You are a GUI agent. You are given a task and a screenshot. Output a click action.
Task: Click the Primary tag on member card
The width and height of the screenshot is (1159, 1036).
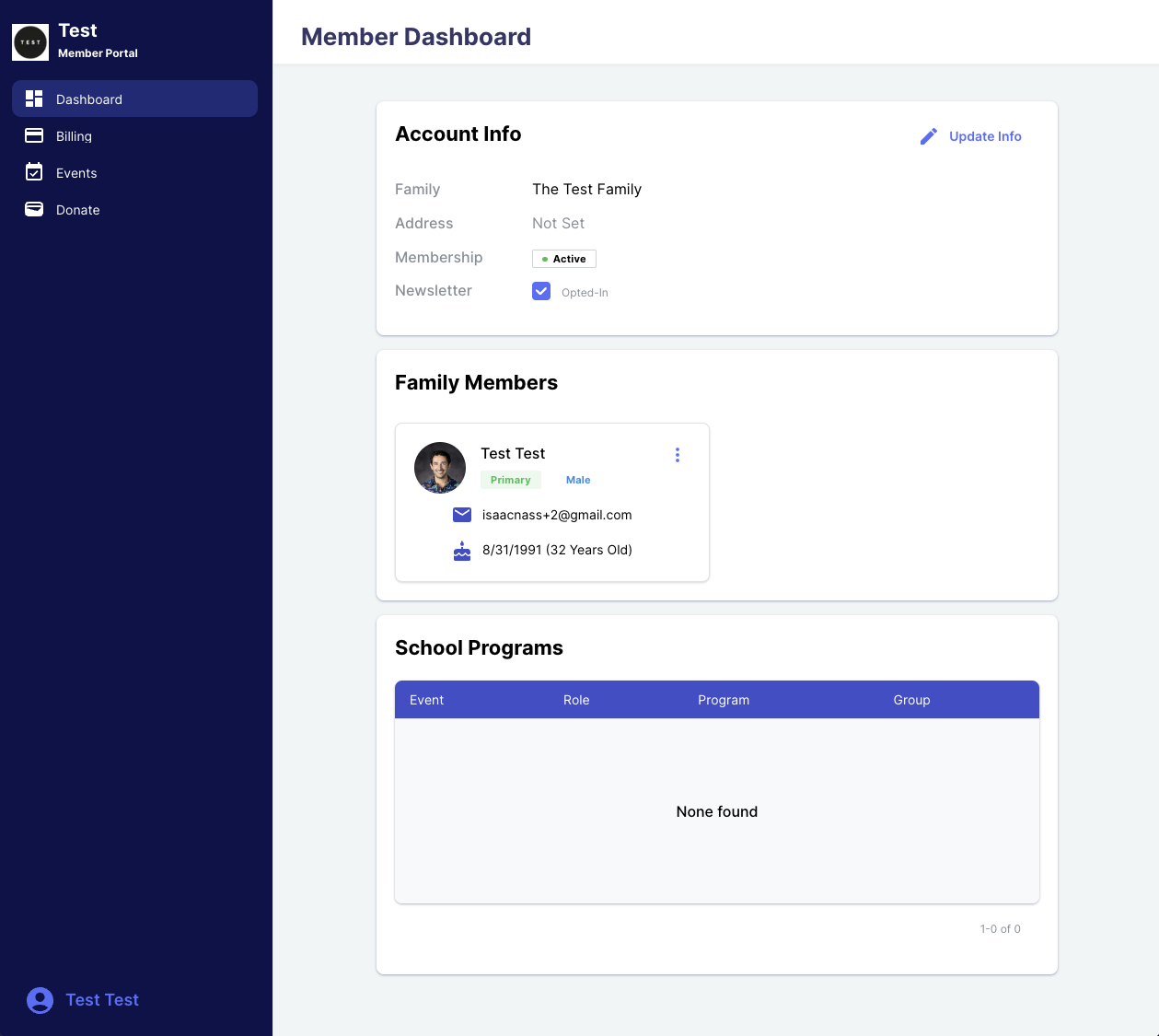[x=510, y=480]
